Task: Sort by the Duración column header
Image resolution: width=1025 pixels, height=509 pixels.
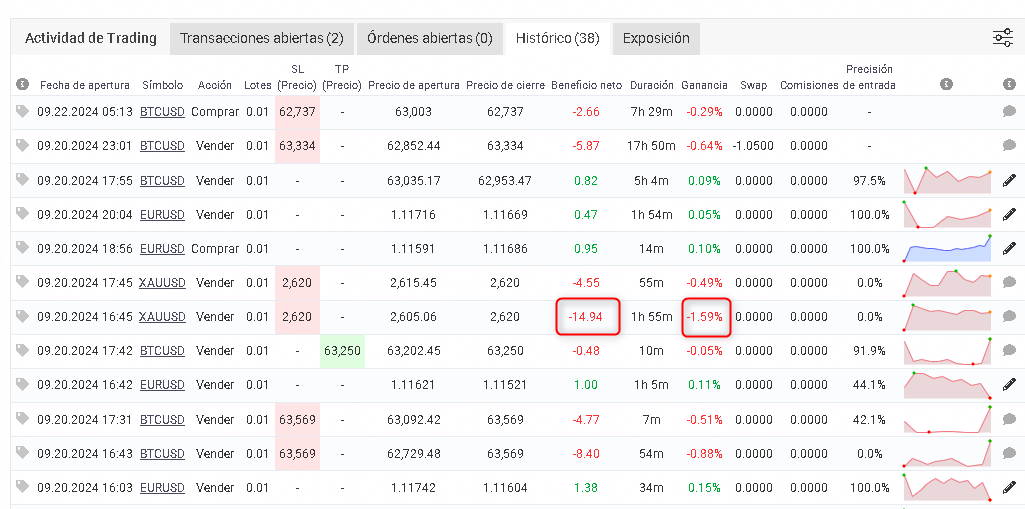Action: [651, 86]
